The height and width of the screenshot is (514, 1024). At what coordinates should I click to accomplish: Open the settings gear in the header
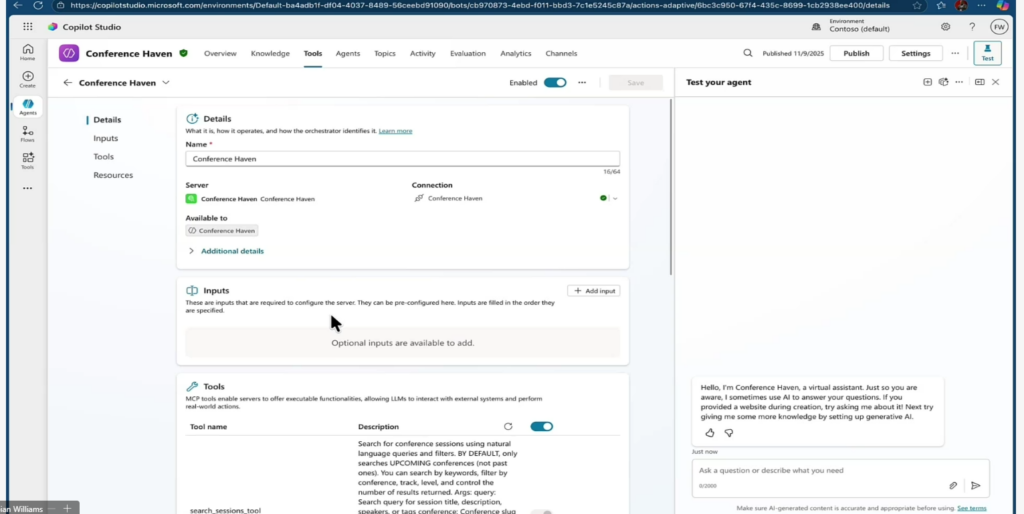[946, 27]
